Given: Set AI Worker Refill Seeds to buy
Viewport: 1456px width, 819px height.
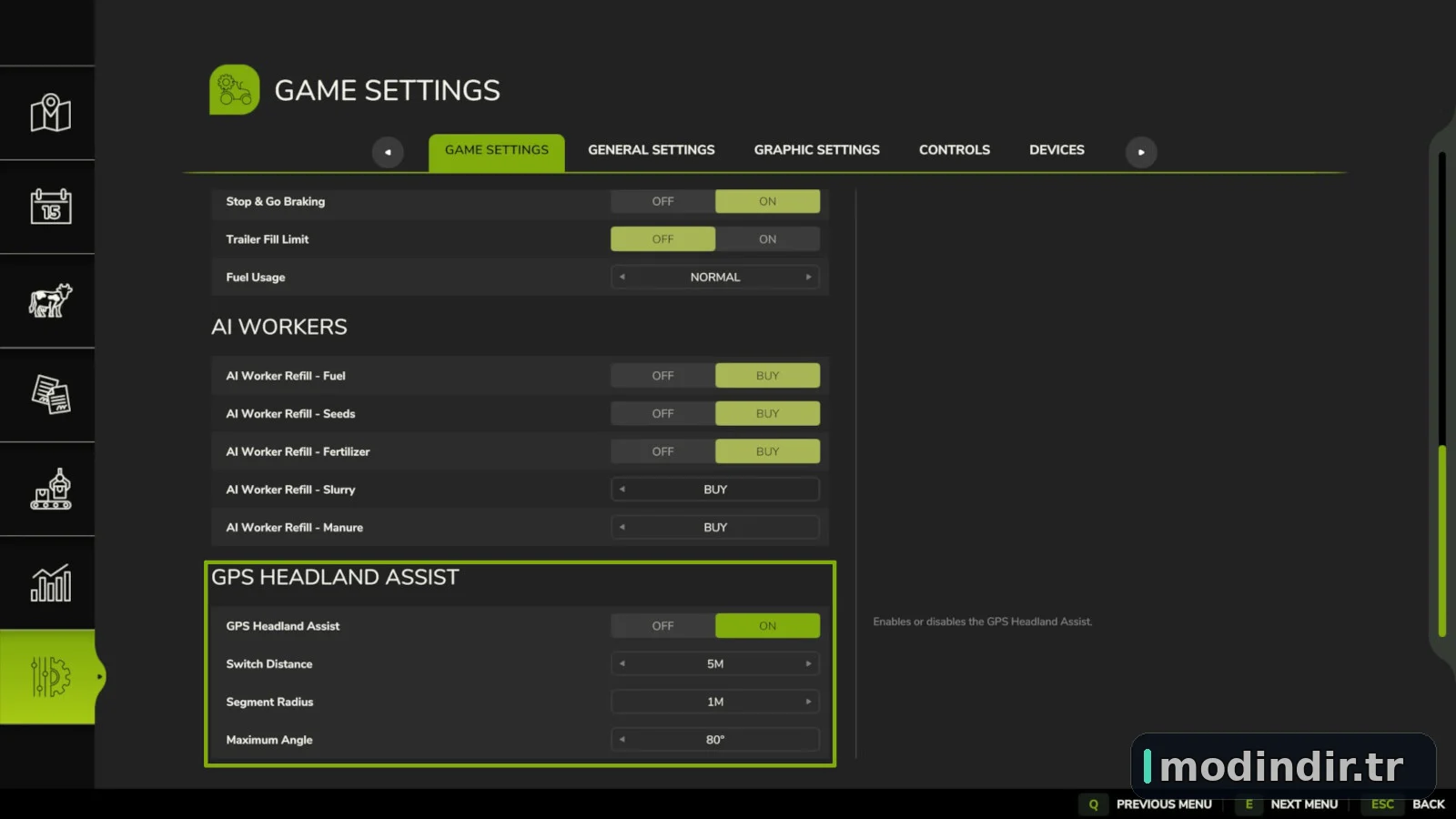Looking at the screenshot, I should coord(767,414).
